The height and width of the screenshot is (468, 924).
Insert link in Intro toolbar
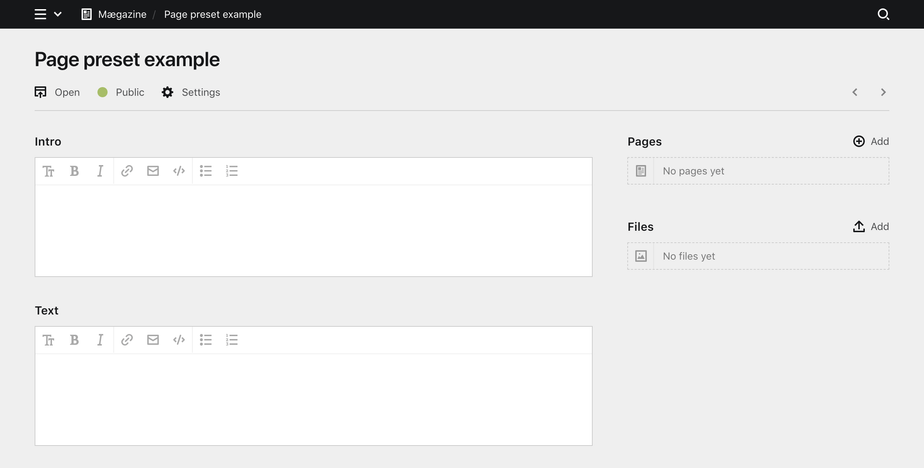click(x=127, y=171)
